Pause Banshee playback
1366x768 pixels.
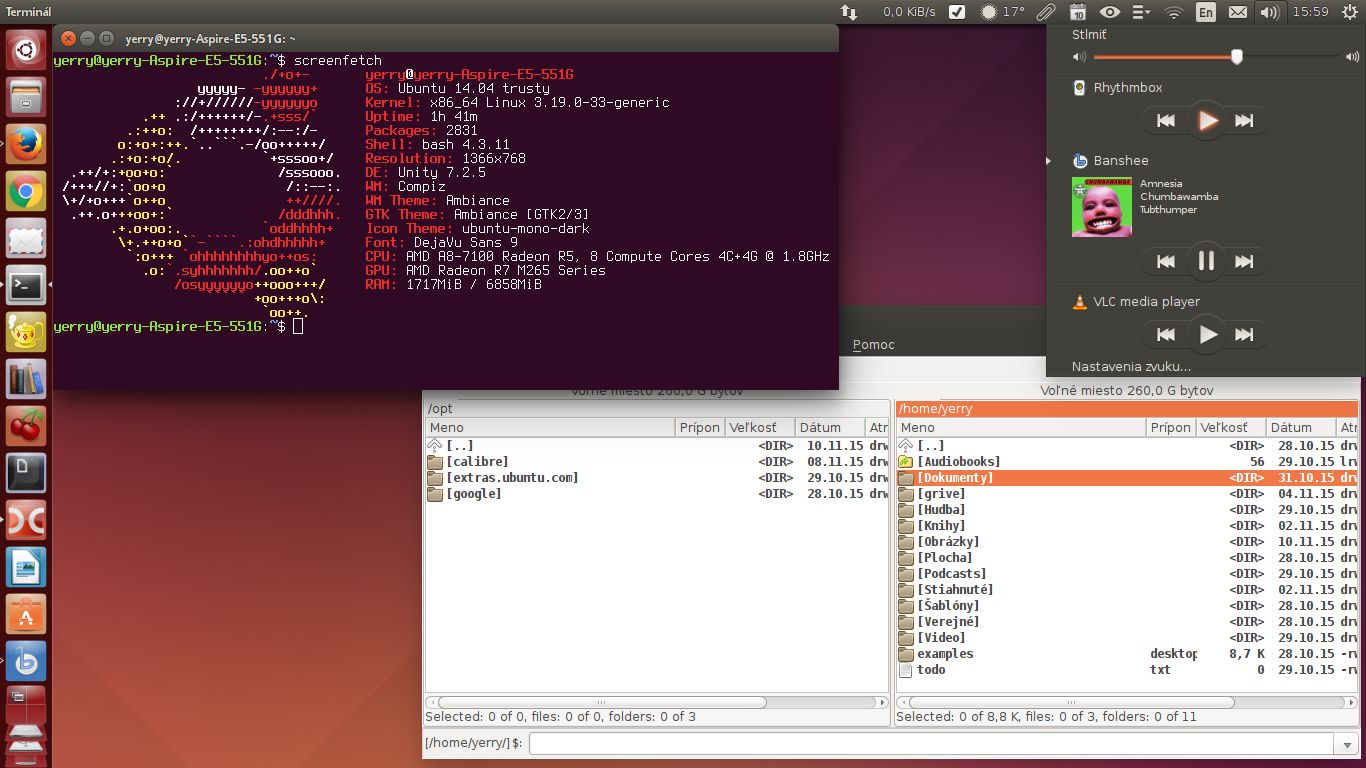(x=1206, y=262)
